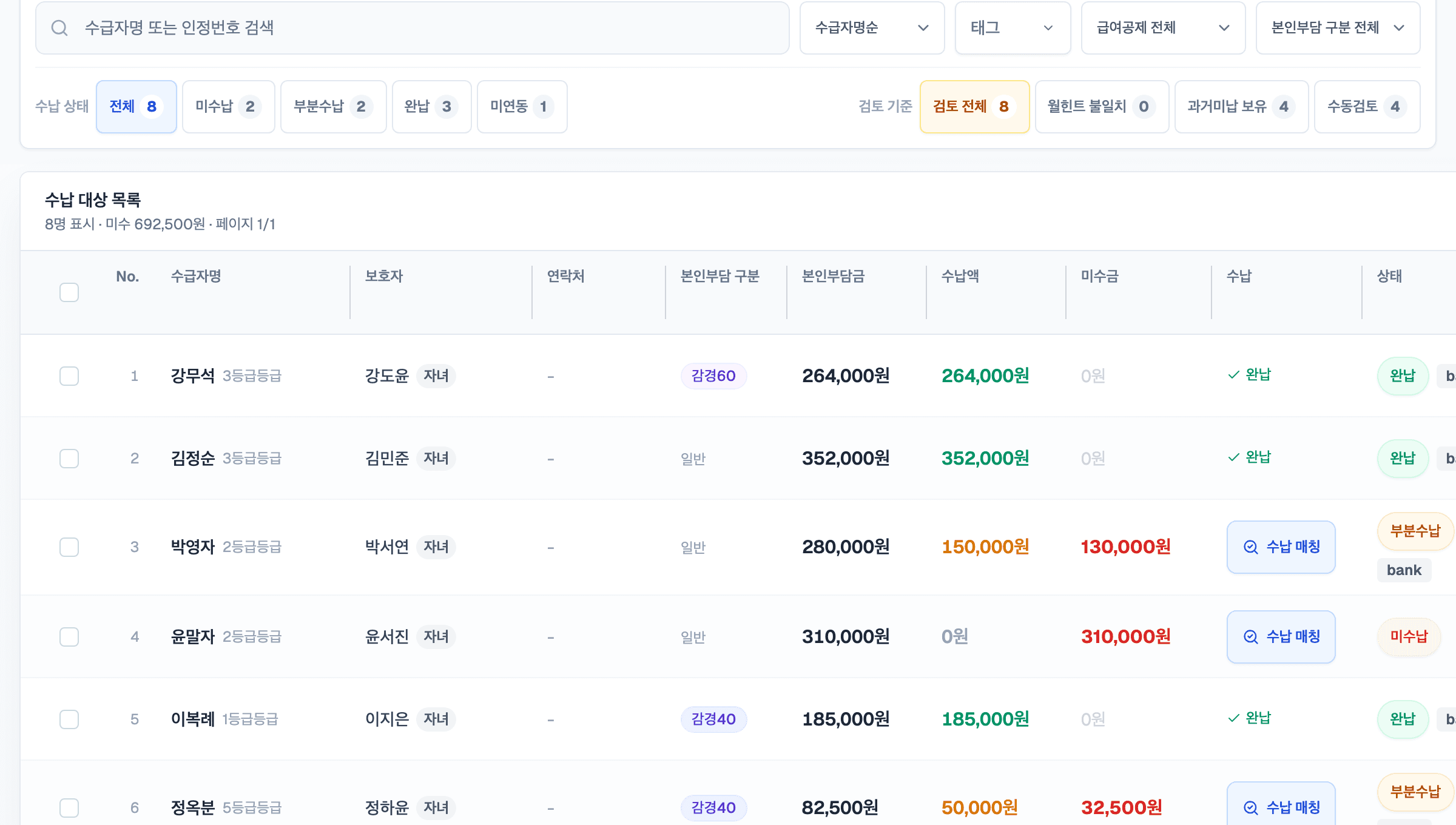Show the 완납 3 records
The width and height of the screenshot is (1456, 825).
point(432,107)
